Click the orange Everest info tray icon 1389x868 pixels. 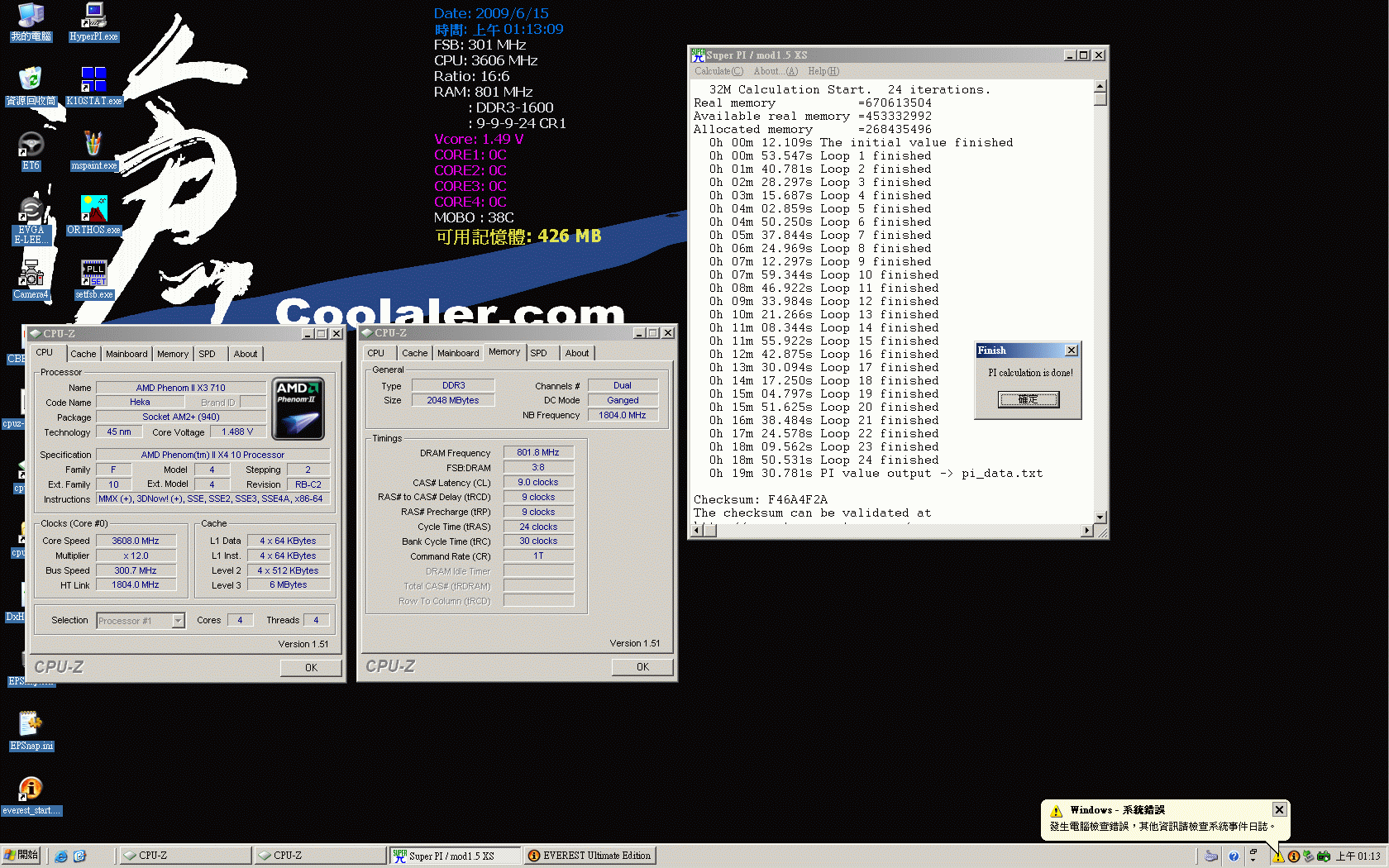point(1293,856)
